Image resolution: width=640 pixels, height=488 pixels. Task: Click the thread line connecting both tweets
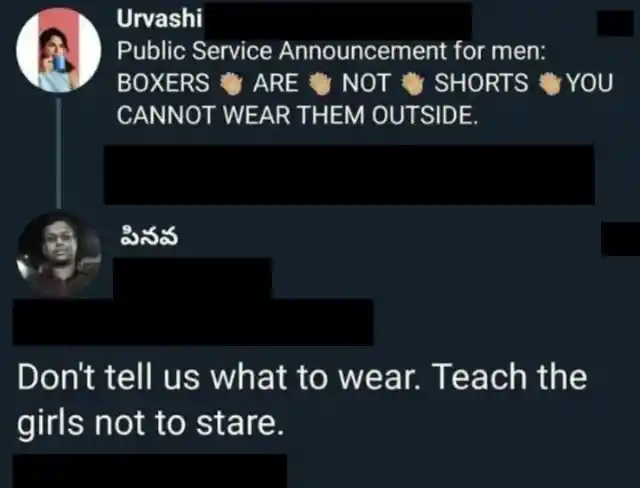point(59,152)
